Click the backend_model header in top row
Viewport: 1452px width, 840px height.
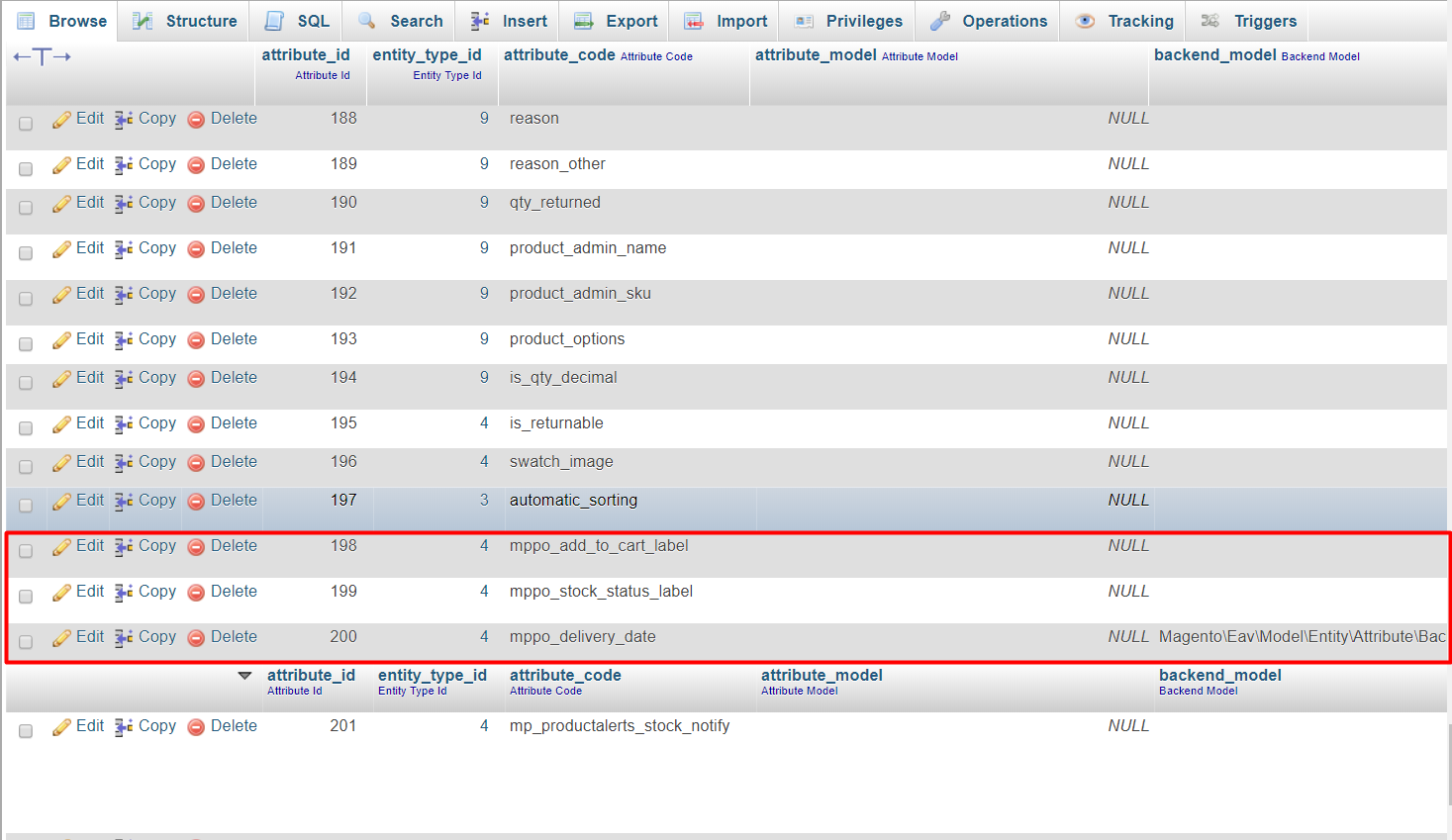pos(1214,55)
